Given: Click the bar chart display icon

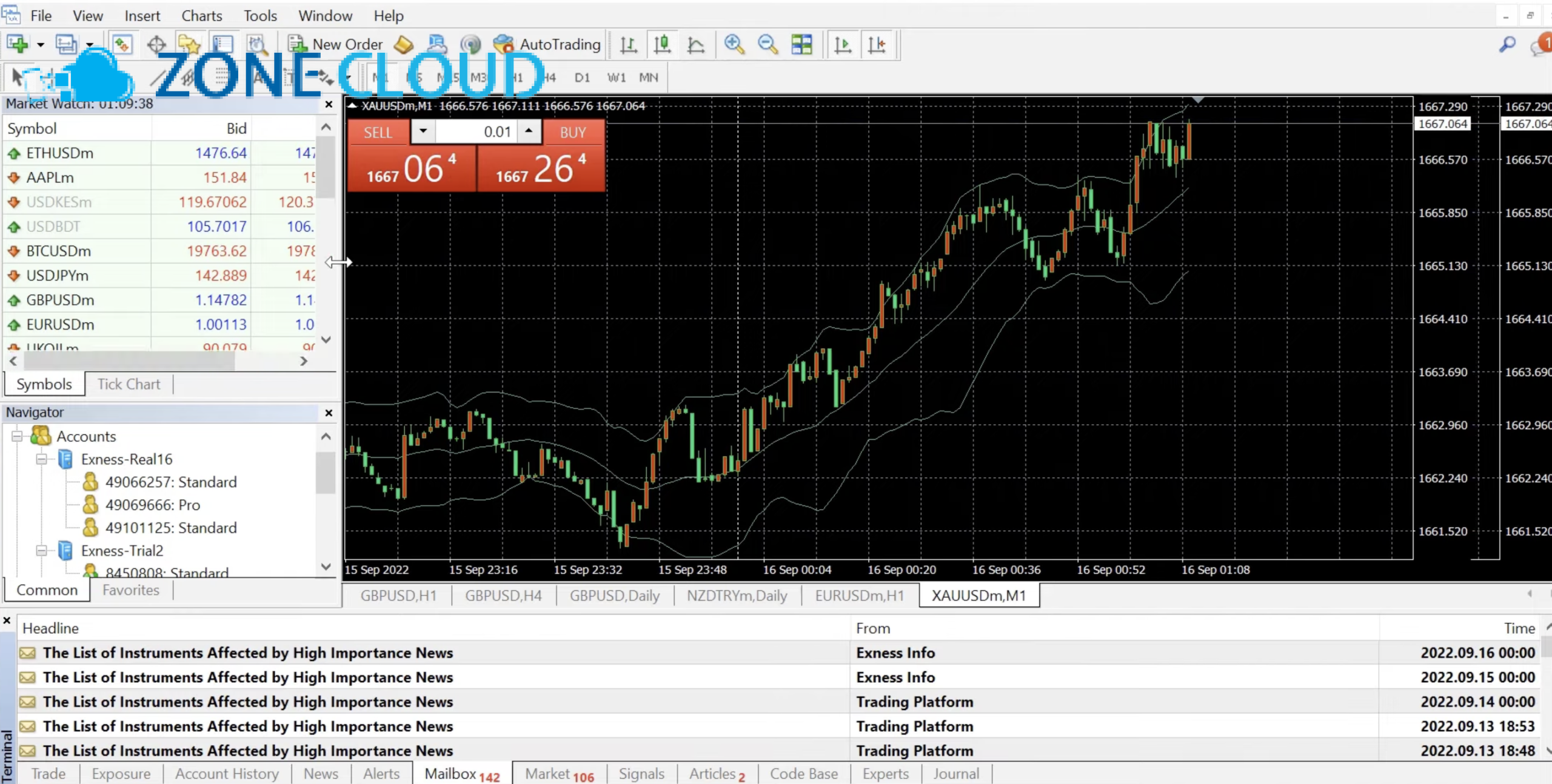Looking at the screenshot, I should pos(628,44).
